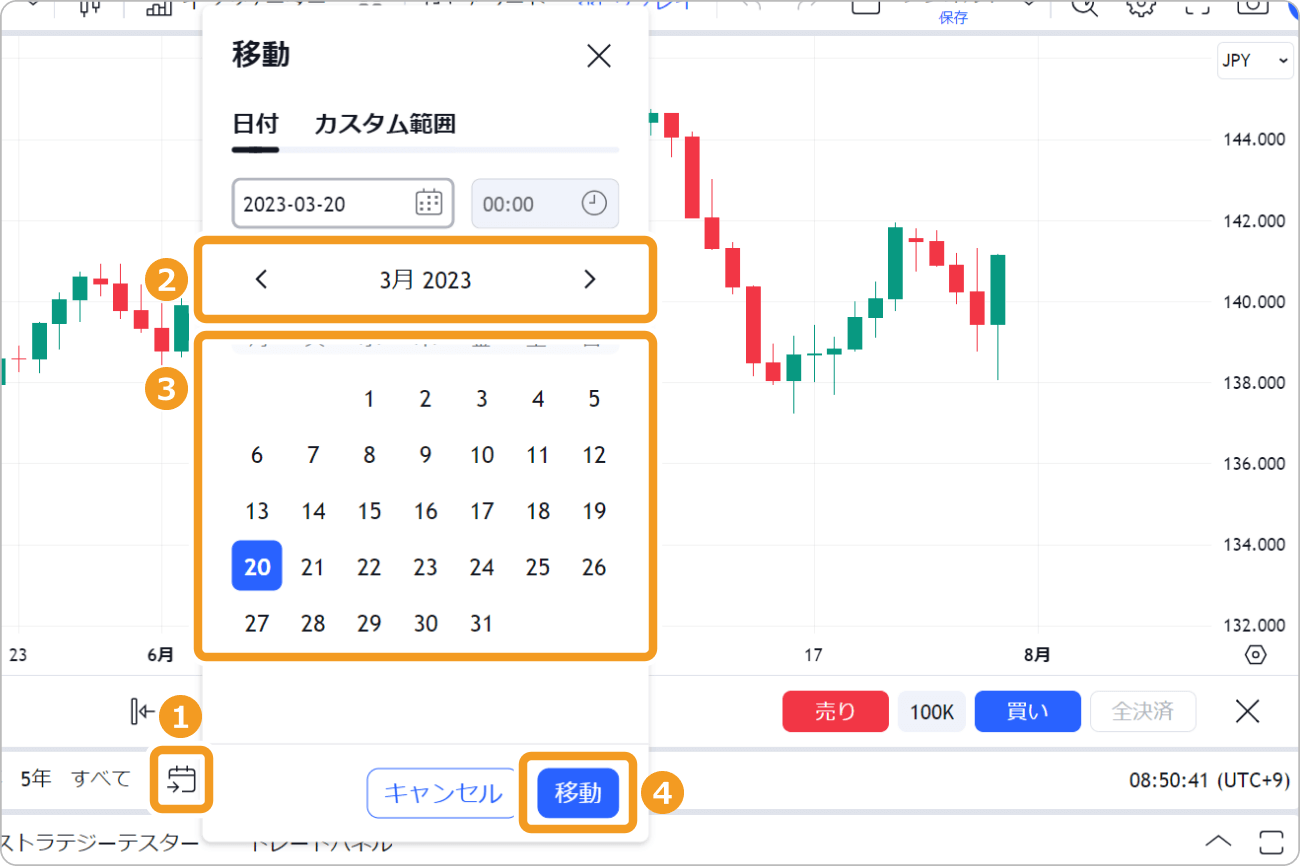
Task: Select the 5年 time range
Action: point(35,778)
